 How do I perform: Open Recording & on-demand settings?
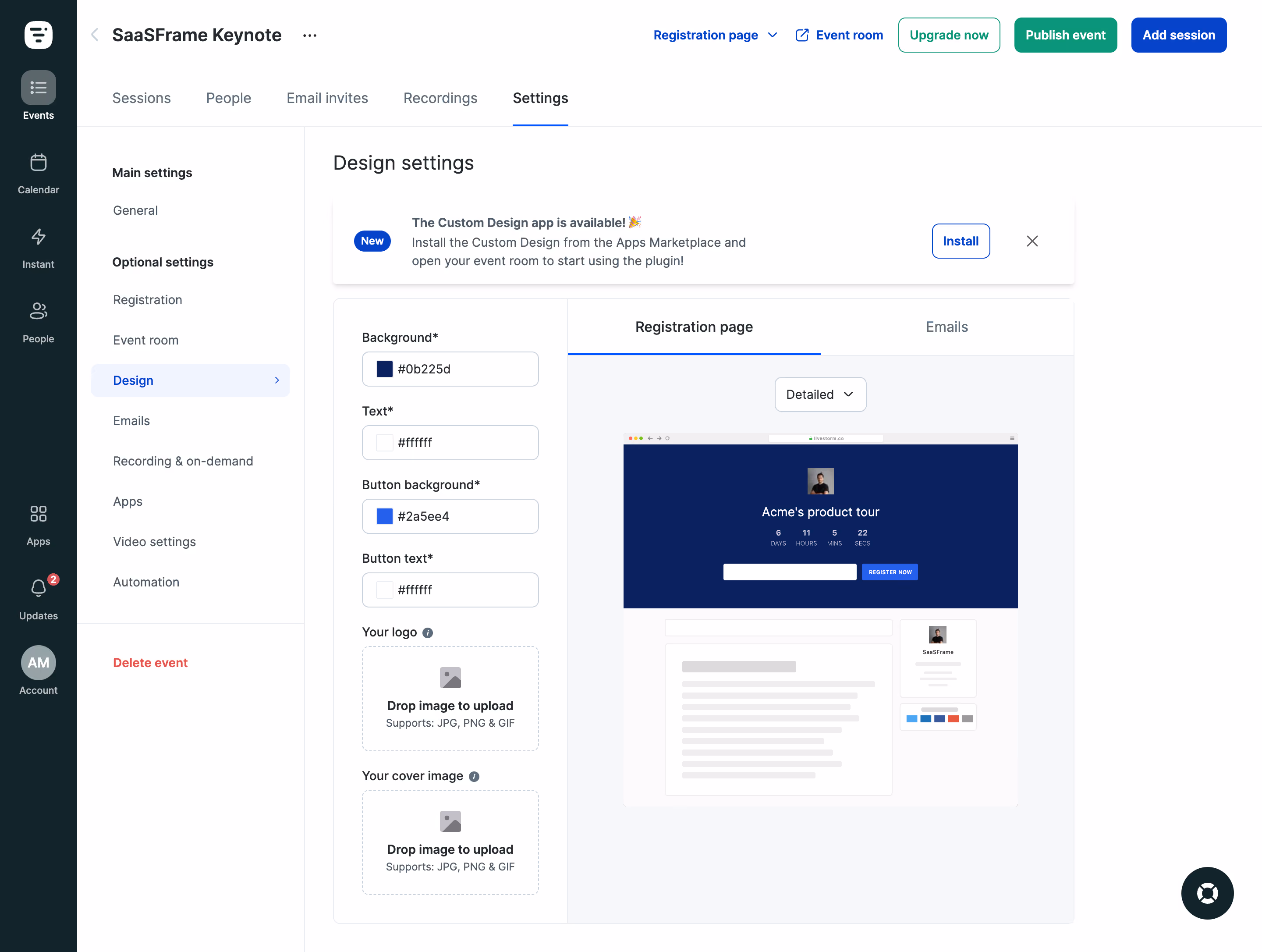tap(183, 461)
